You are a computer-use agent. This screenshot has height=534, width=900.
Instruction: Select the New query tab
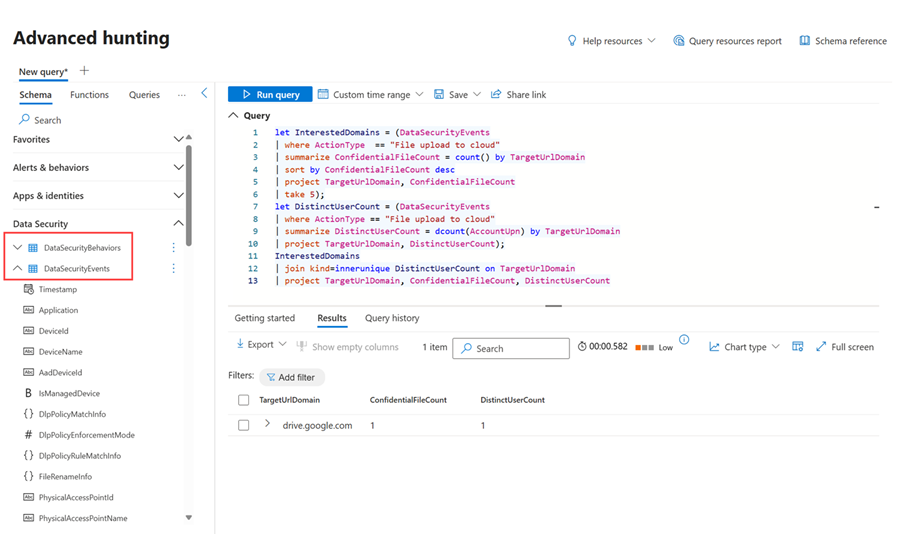tap(43, 72)
